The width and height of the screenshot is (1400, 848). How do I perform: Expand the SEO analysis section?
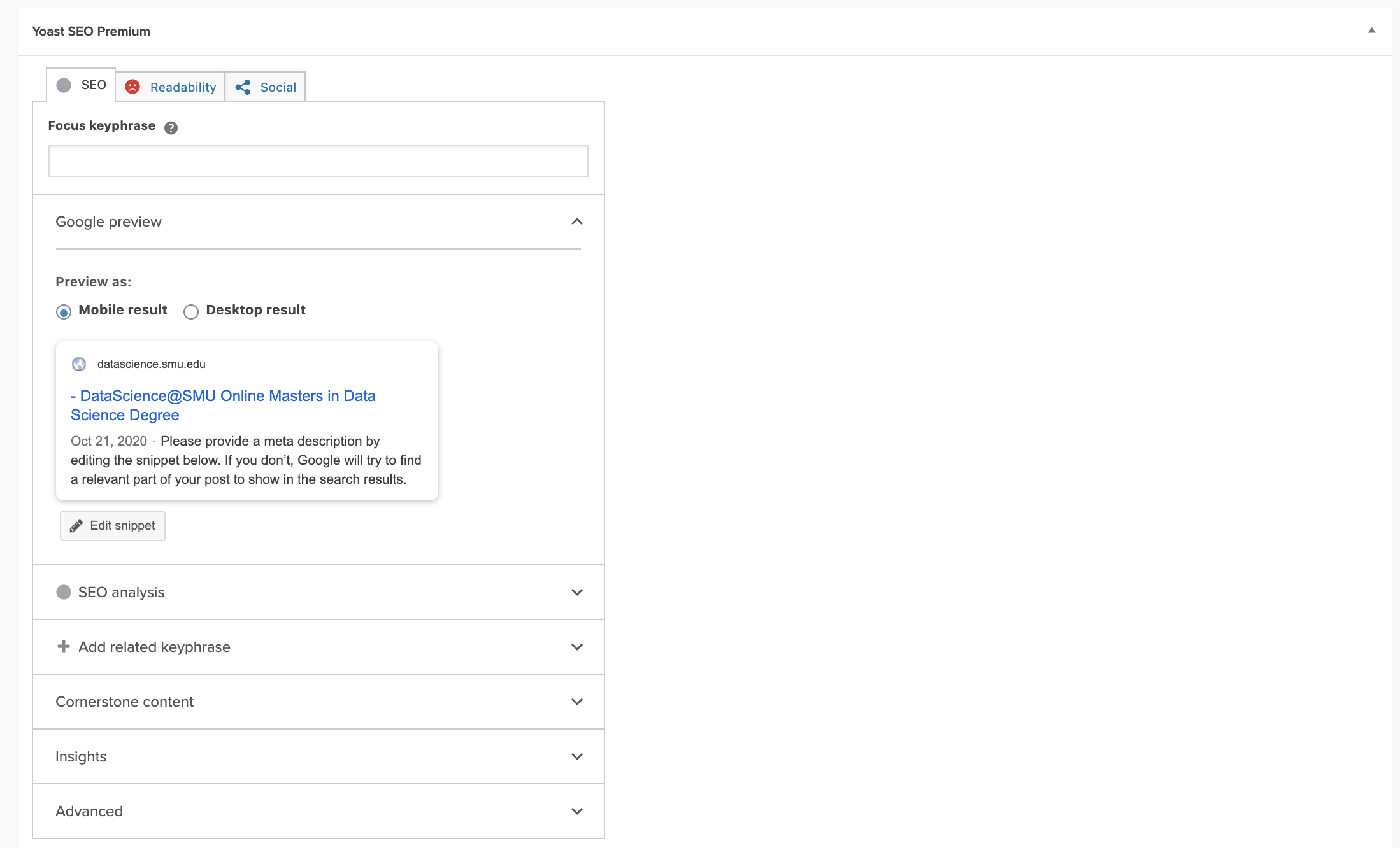coord(577,592)
